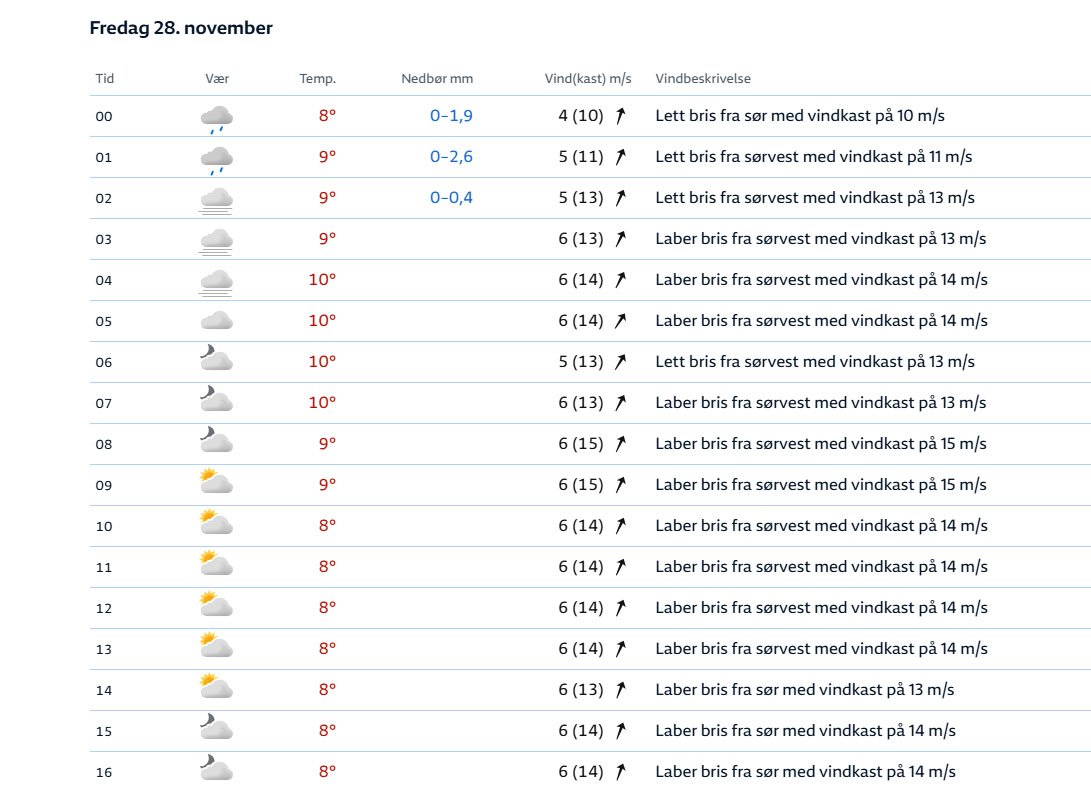Screen dimensions: 1091x791
Task: Click wind speed 6 (15) at 09
Action: pyautogui.click(x=580, y=485)
